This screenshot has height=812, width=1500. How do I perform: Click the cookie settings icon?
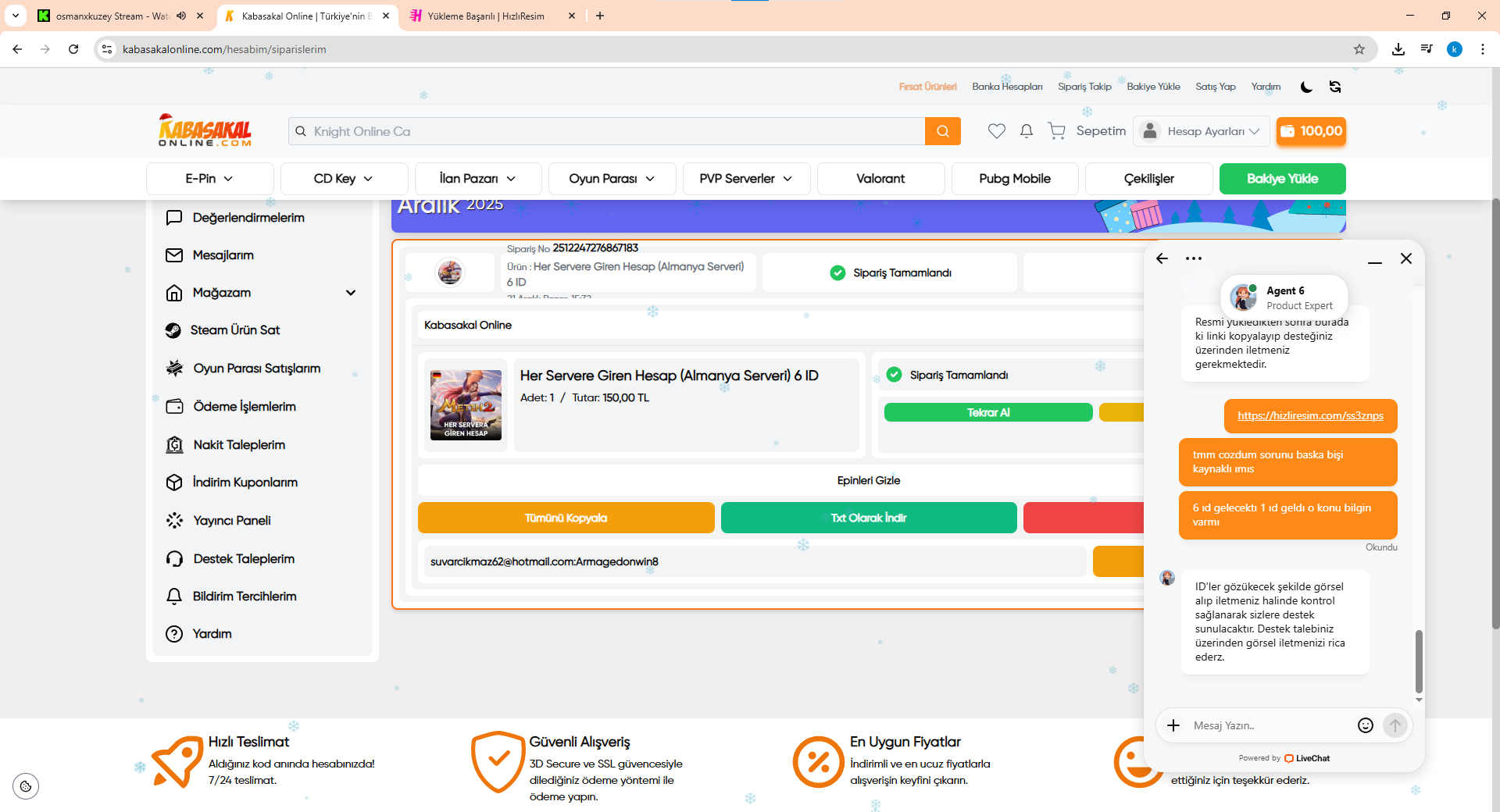pos(26,786)
